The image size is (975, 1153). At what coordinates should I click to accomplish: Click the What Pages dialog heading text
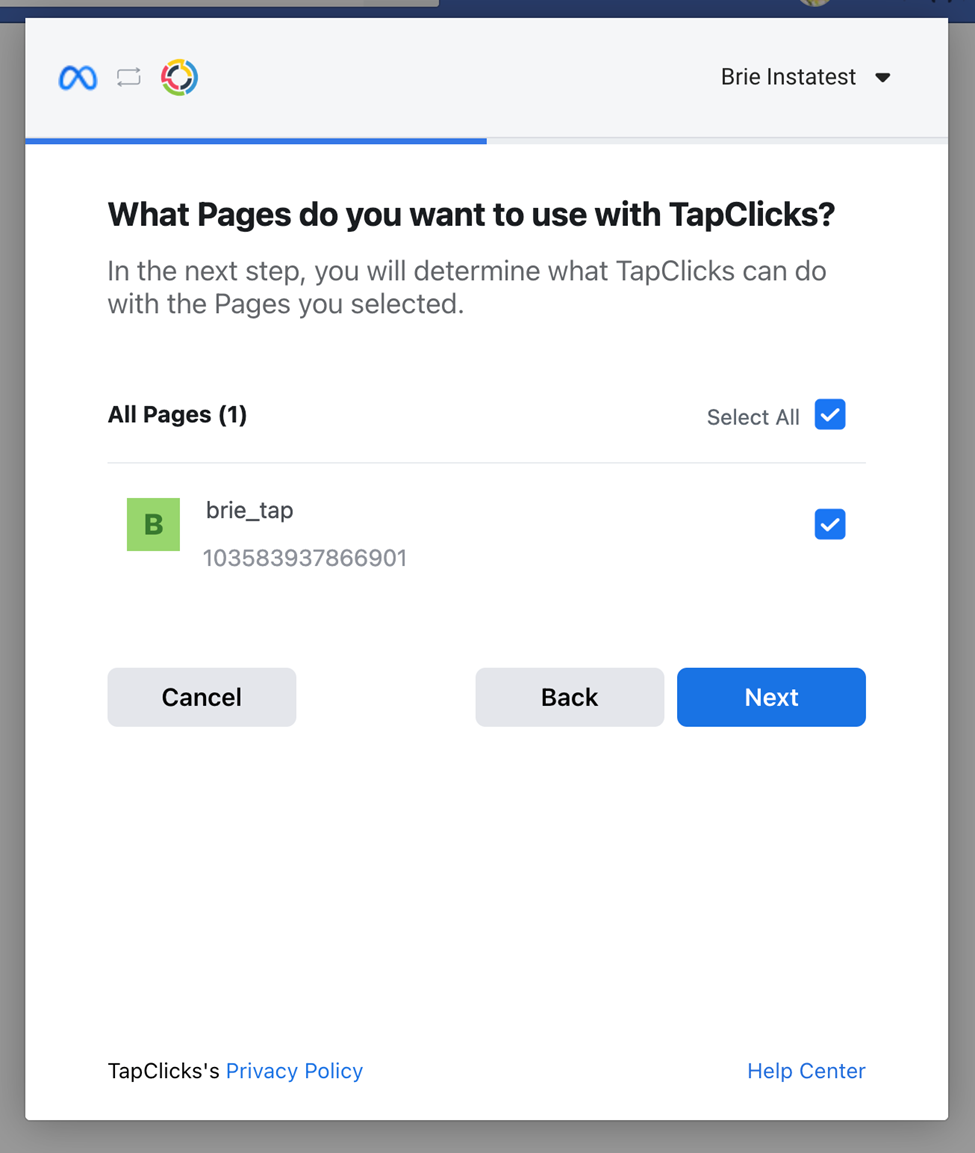click(471, 215)
